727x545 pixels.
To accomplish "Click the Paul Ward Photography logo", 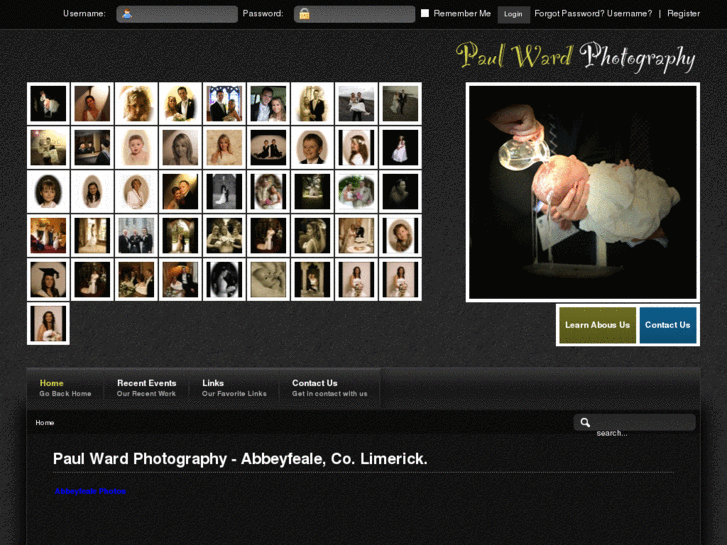I will pyautogui.click(x=575, y=57).
